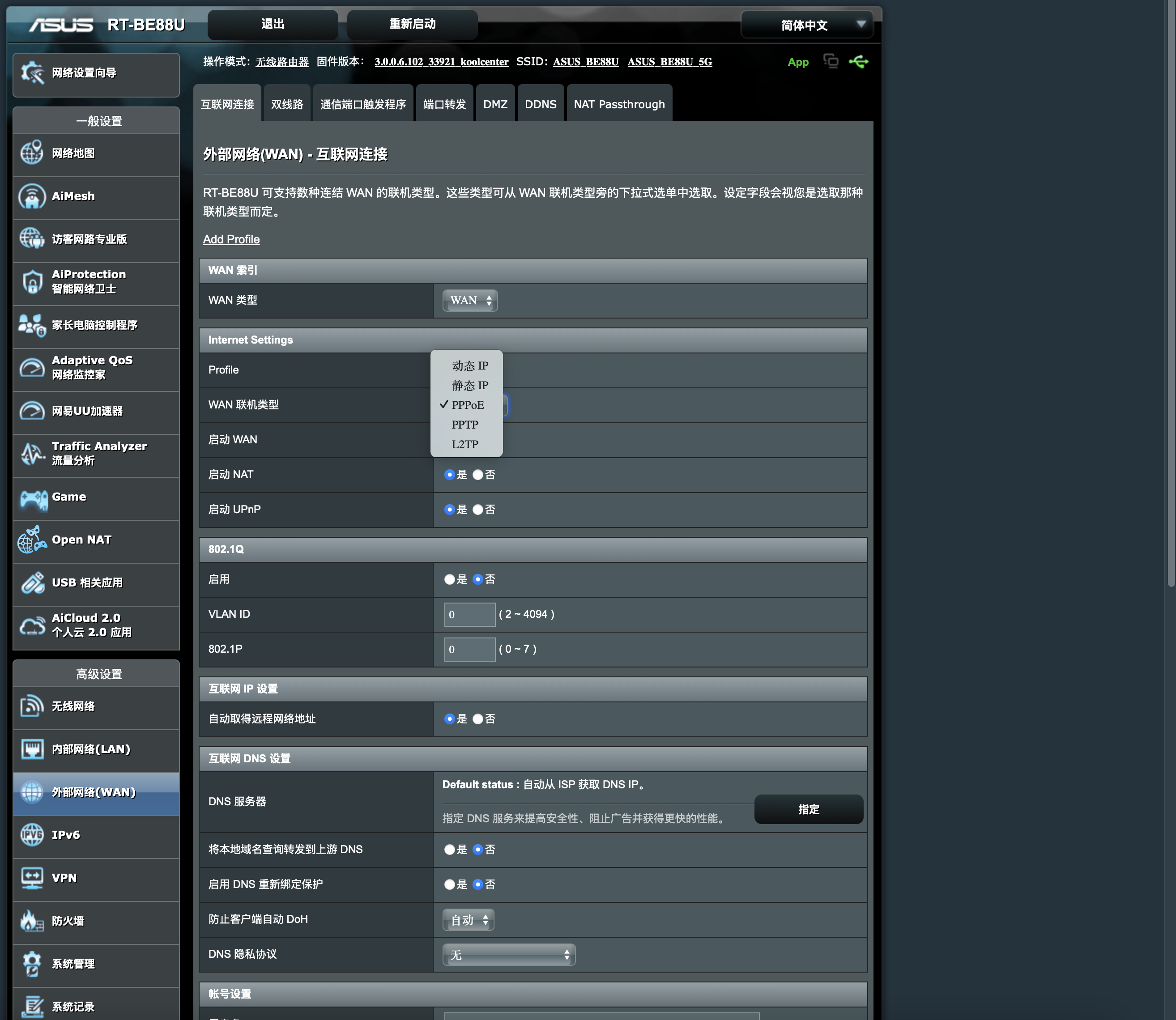
Task: Click the VLAN ID input field
Action: pyautogui.click(x=469, y=615)
